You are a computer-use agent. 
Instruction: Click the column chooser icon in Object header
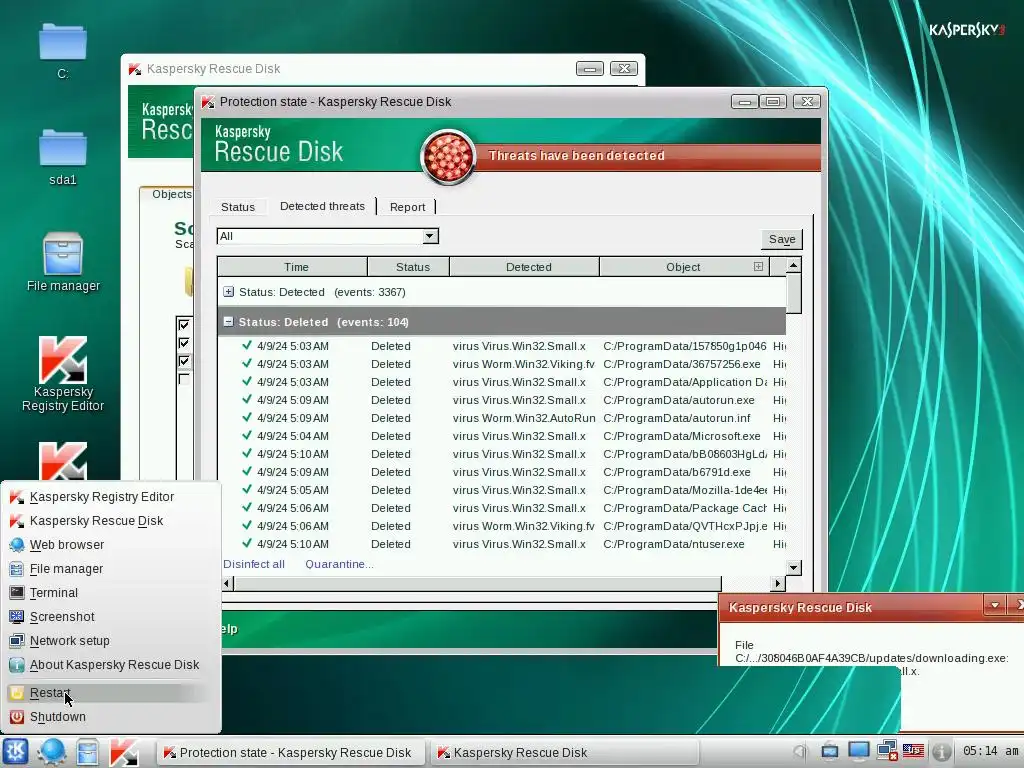click(x=758, y=266)
